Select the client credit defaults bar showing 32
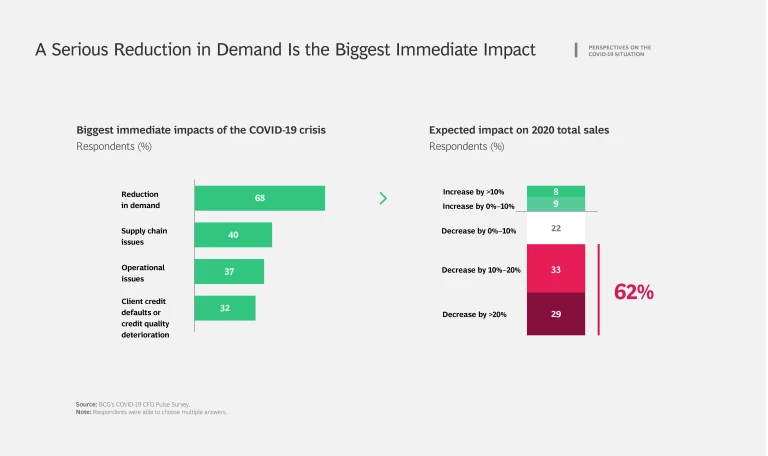Screen dimensions: 768x456 [225, 308]
